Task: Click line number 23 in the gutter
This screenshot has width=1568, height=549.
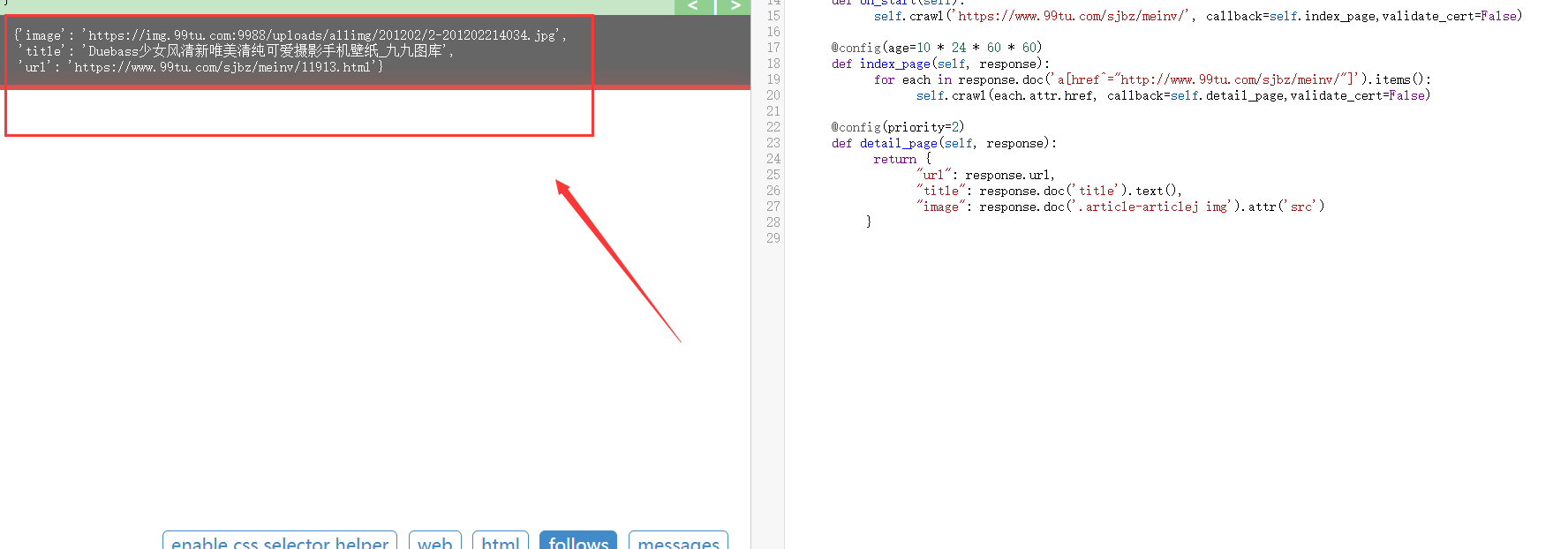Action: coord(773,143)
